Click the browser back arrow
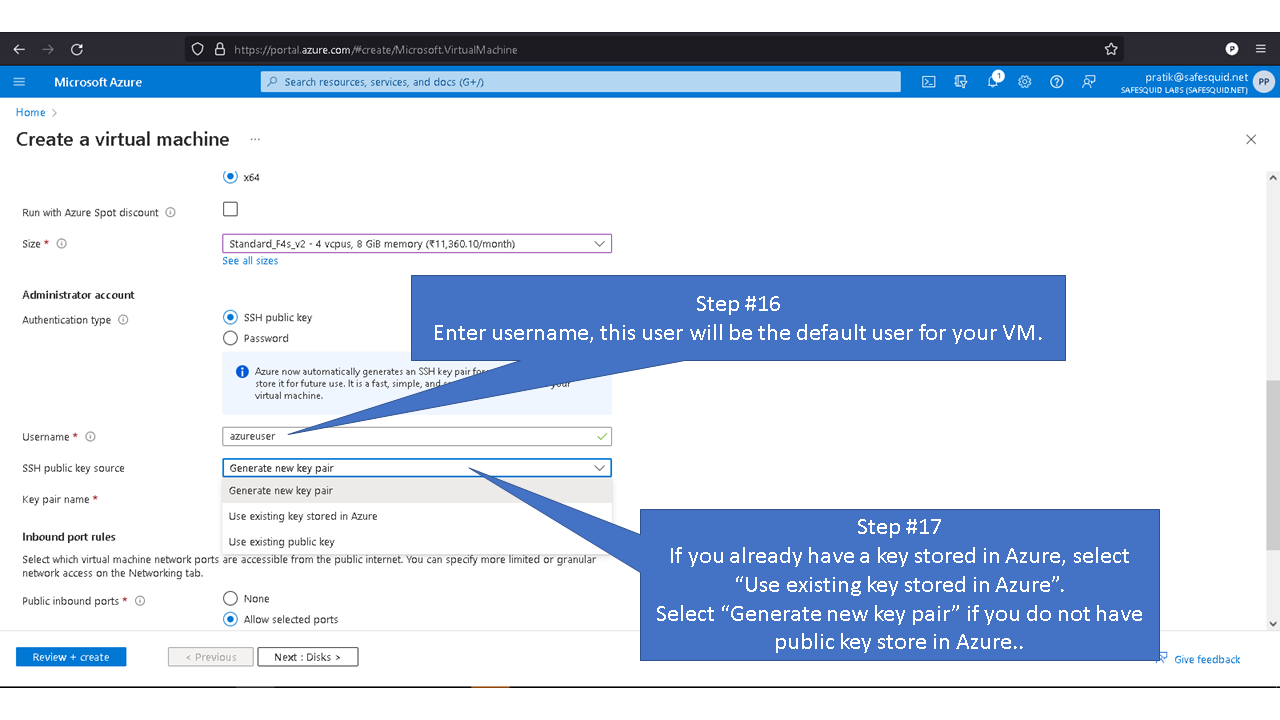Screen dimensions: 1280x720 [19, 49]
